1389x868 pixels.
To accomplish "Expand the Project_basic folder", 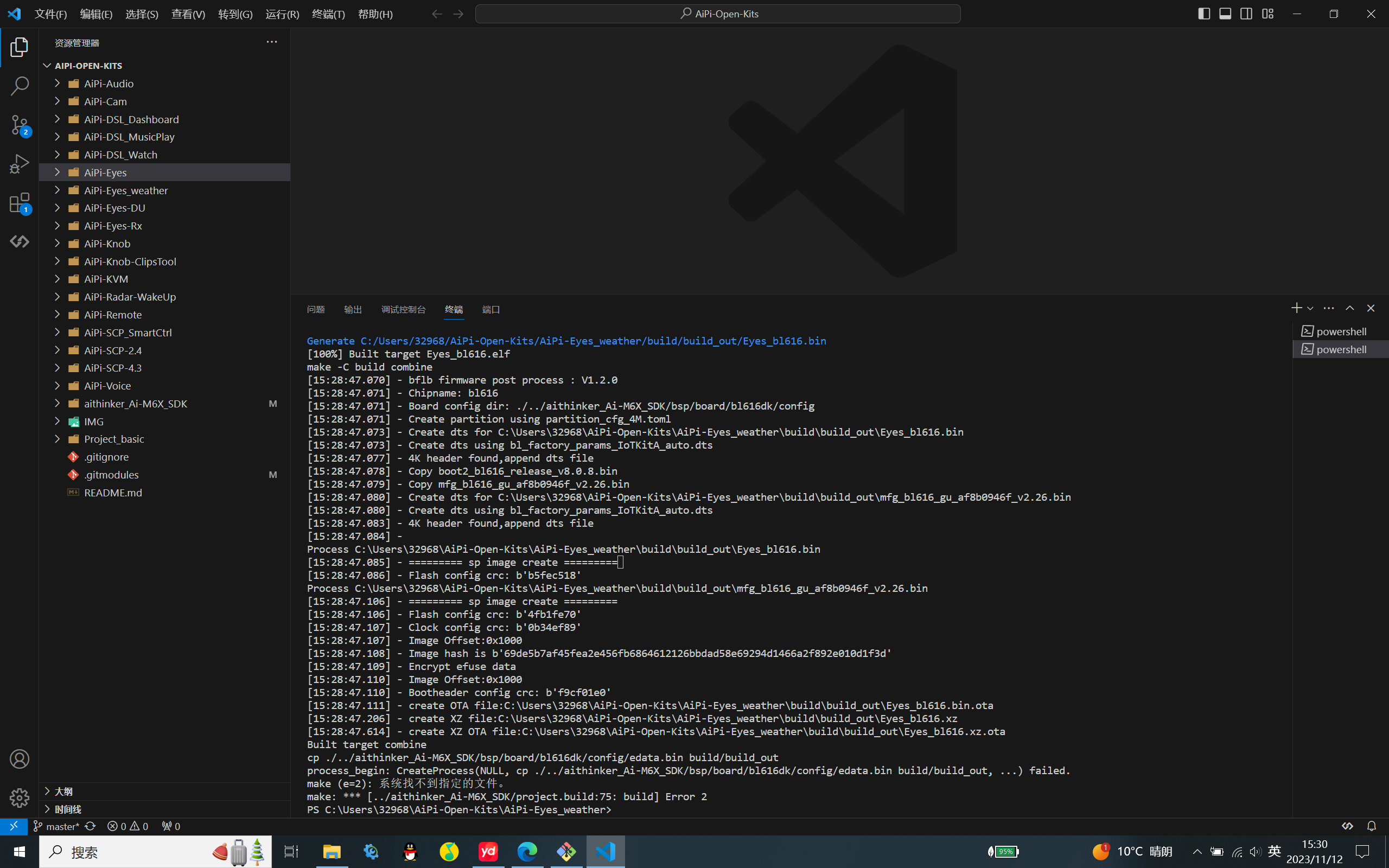I will click(58, 439).
